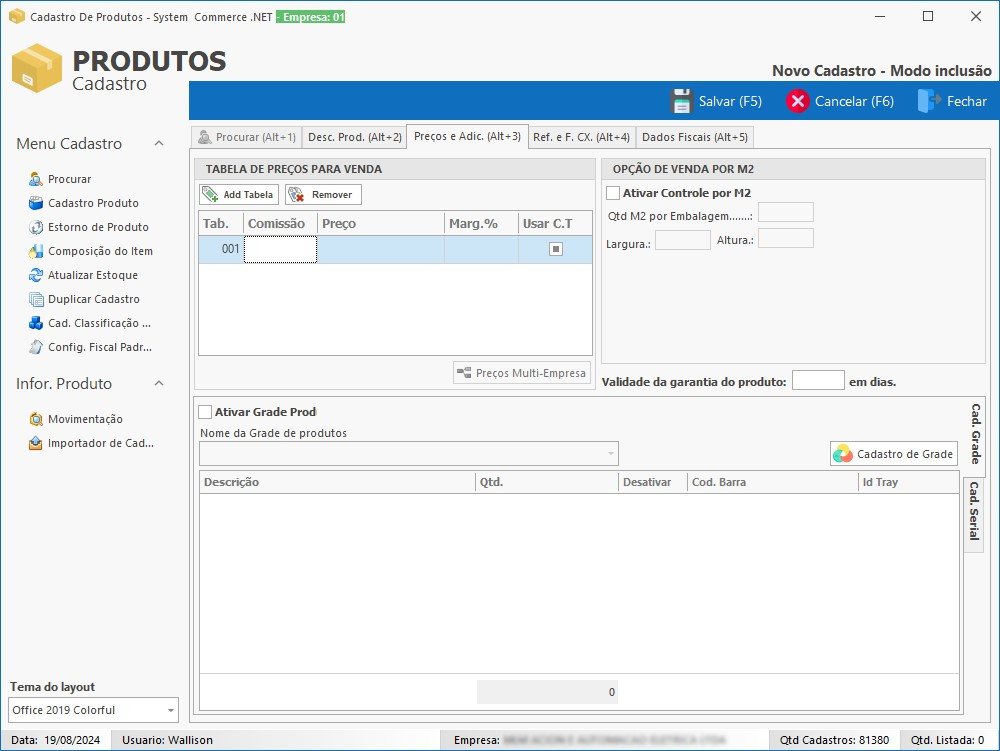Click the Cadastro de Grade button
The height and width of the screenshot is (751, 1000).
(893, 454)
